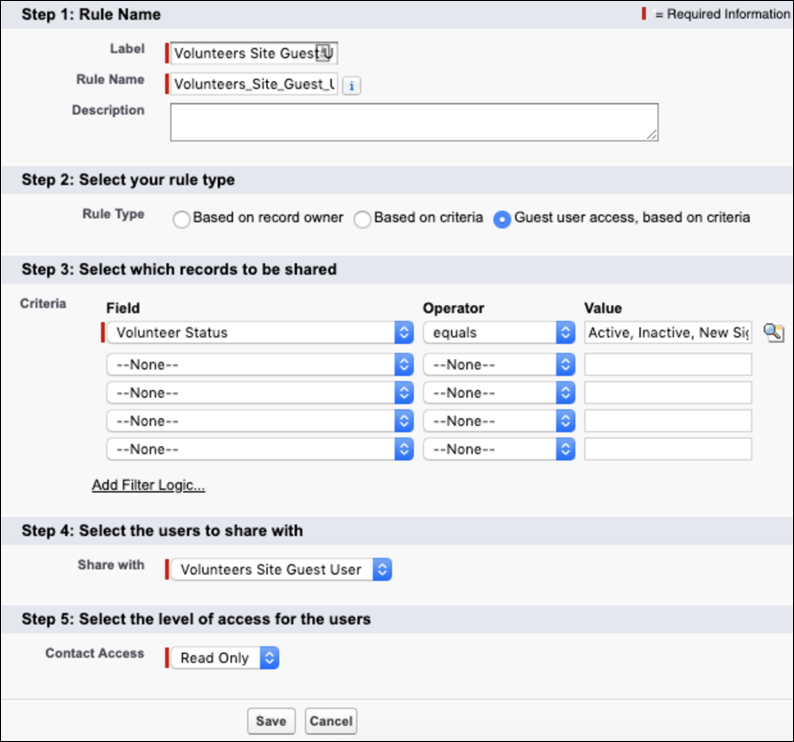Select "Guest user access, based on criteria"
This screenshot has width=794, height=742.
click(502, 219)
